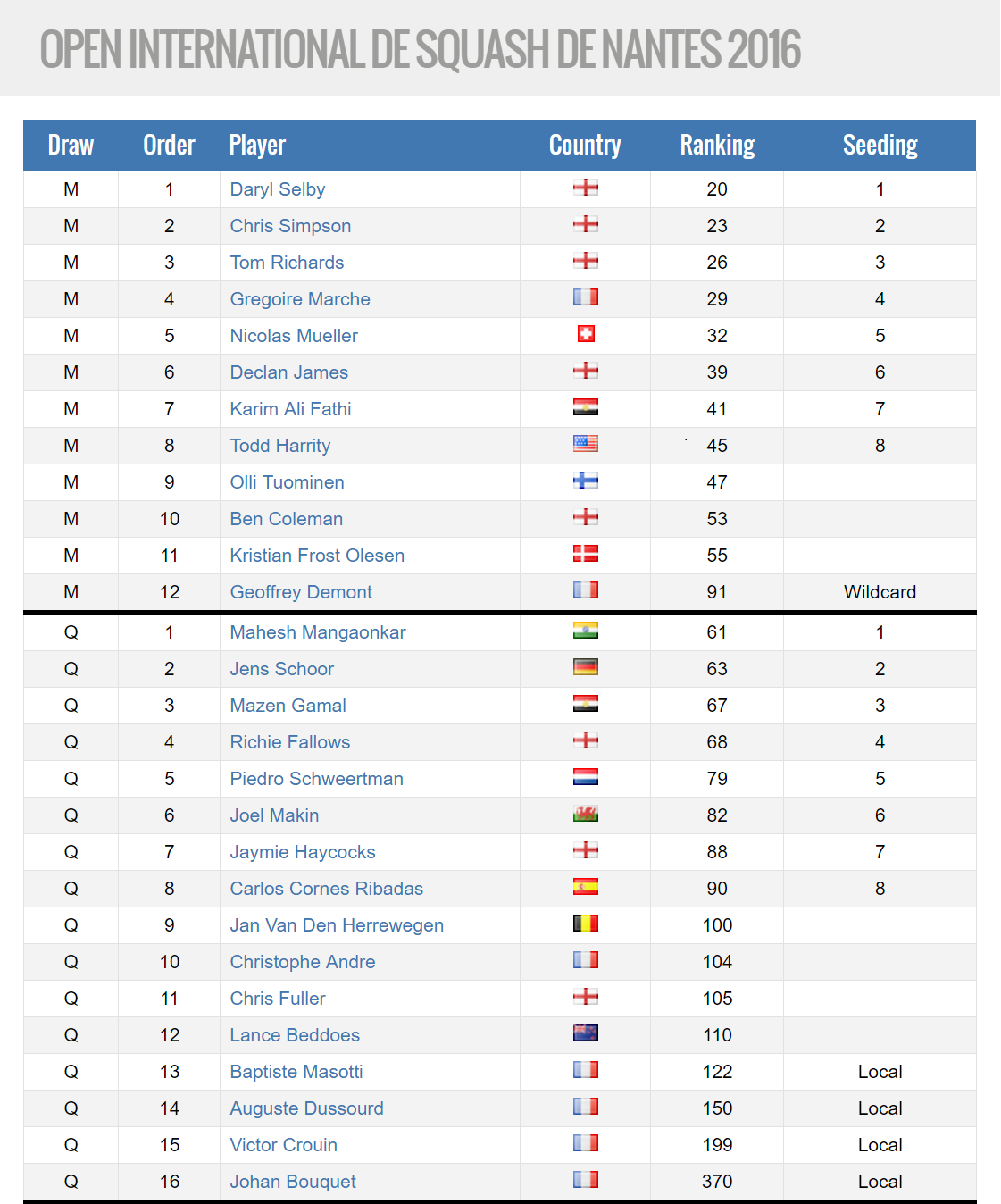This screenshot has width=1001, height=1204.
Task: Click the Player column header
Action: [257, 145]
